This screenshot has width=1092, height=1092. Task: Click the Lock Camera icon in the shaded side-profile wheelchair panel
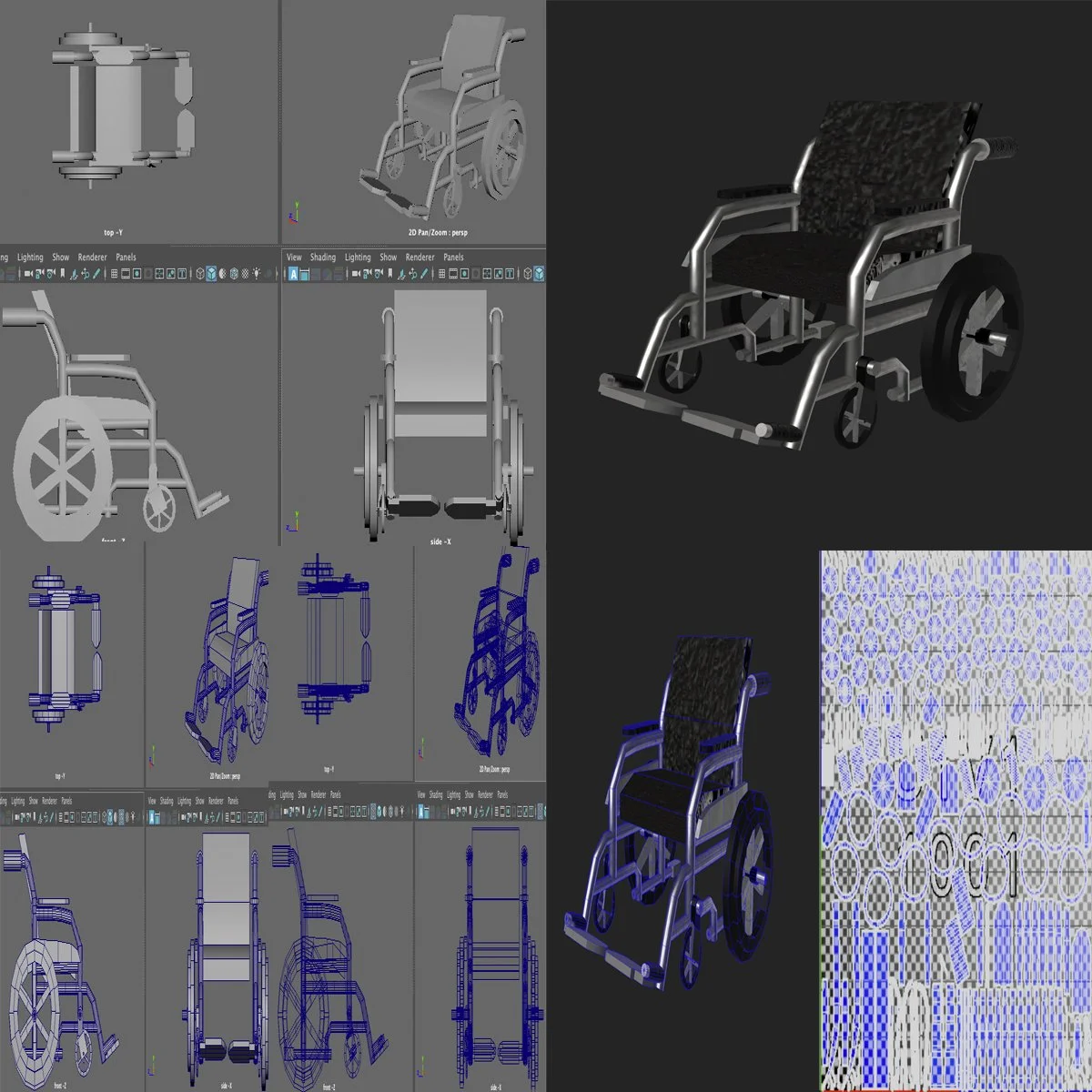39,274
